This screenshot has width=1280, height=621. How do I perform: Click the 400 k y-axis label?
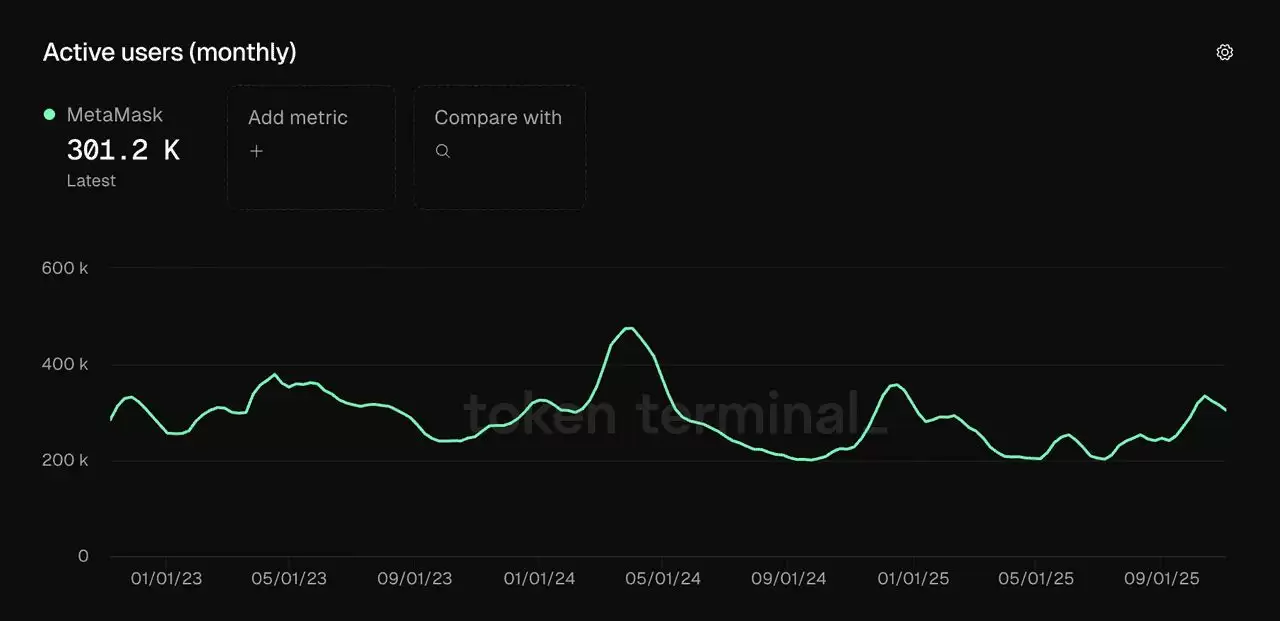click(x=65, y=364)
